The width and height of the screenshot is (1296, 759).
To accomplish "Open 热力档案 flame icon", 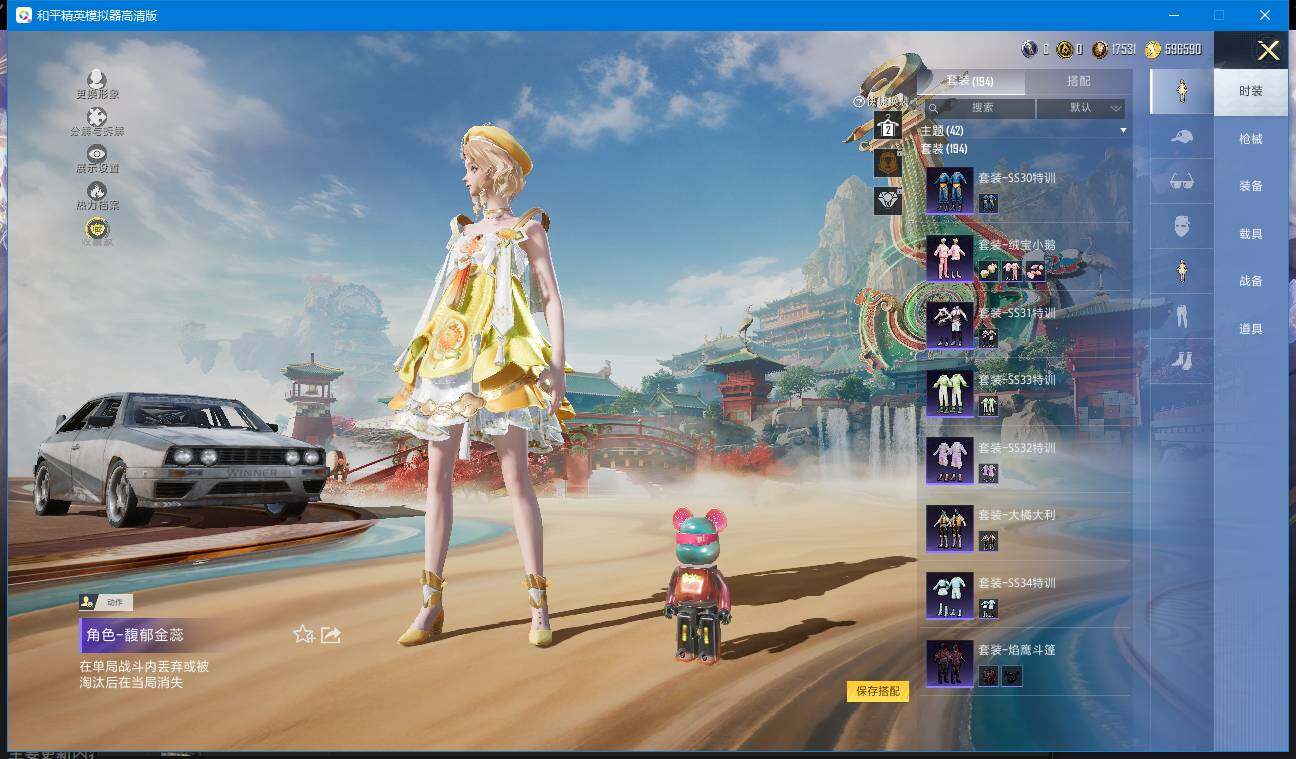I will [x=97, y=191].
